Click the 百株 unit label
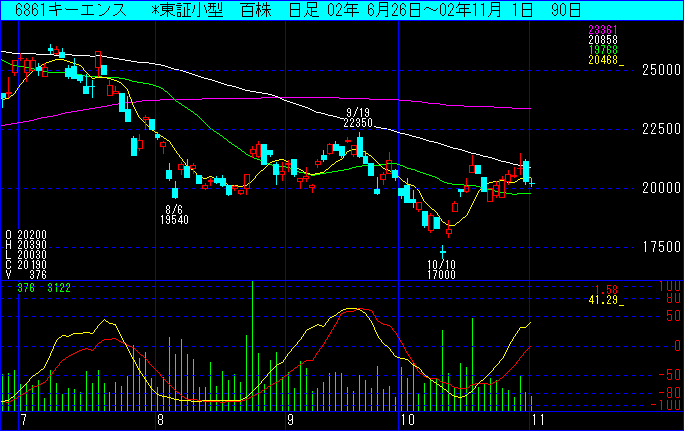Viewport: 684px width, 431px height. pos(256,10)
